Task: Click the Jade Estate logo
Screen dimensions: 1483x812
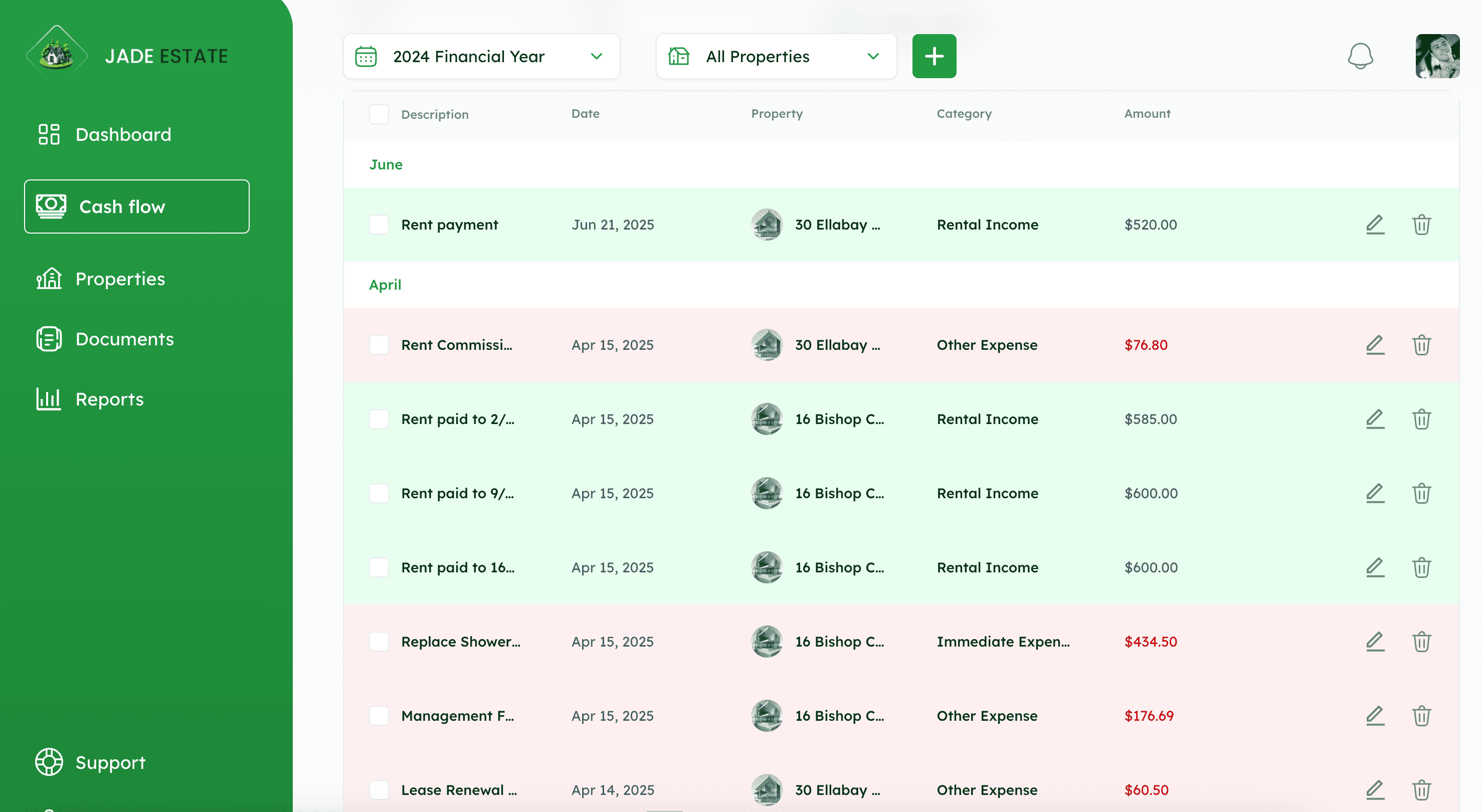Action: [57, 55]
